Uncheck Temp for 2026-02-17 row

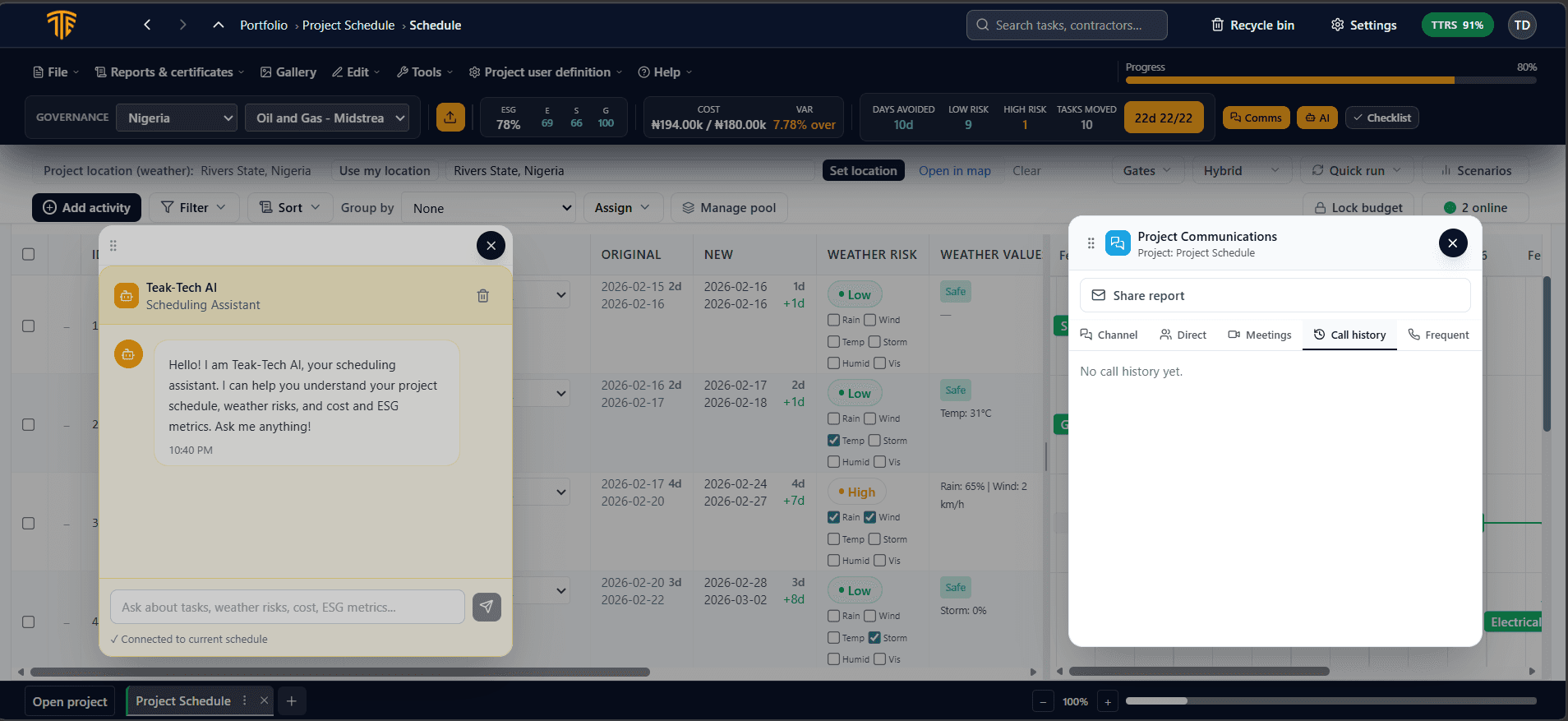point(834,440)
